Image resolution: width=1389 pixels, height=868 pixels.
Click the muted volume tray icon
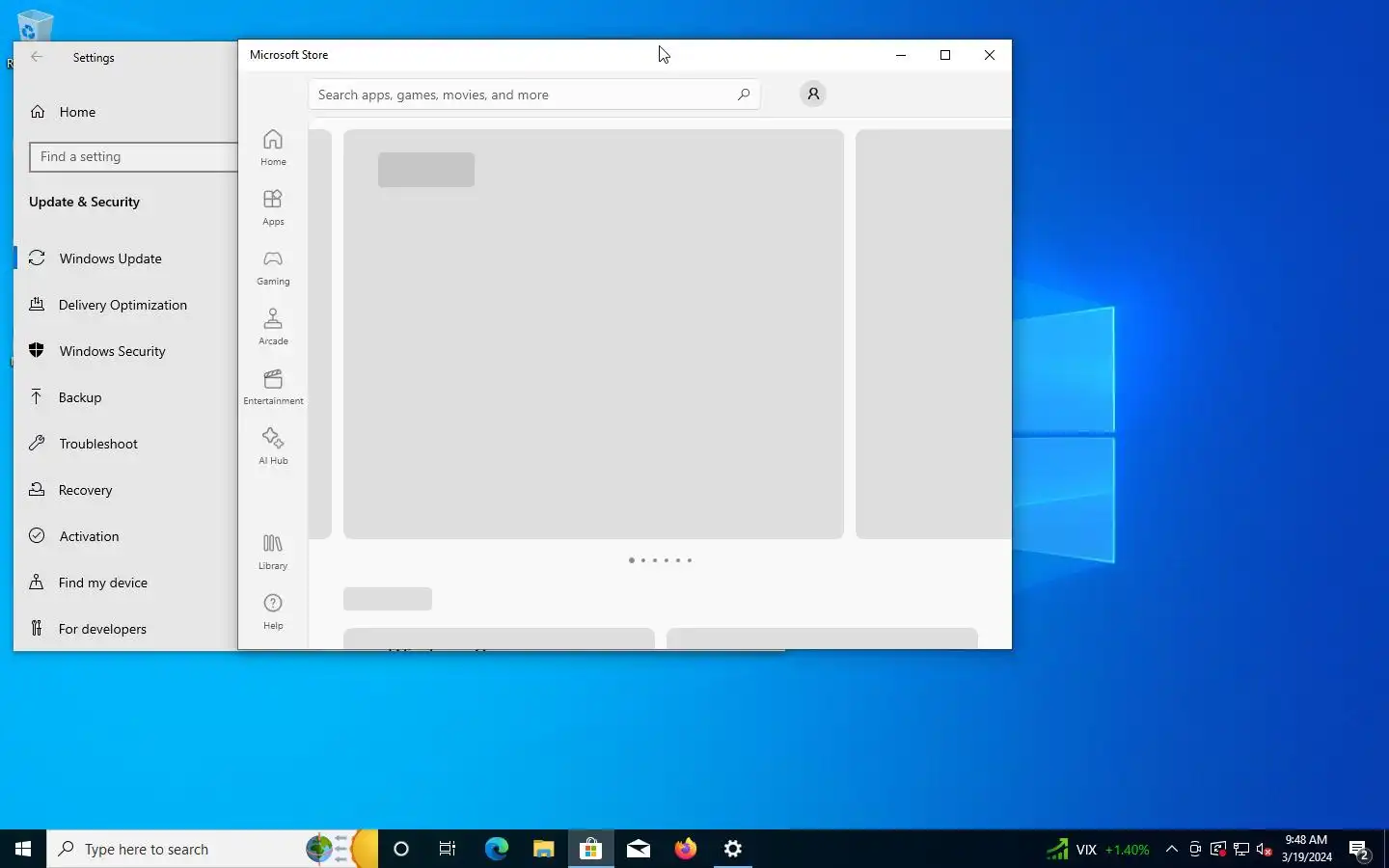tap(1265, 850)
